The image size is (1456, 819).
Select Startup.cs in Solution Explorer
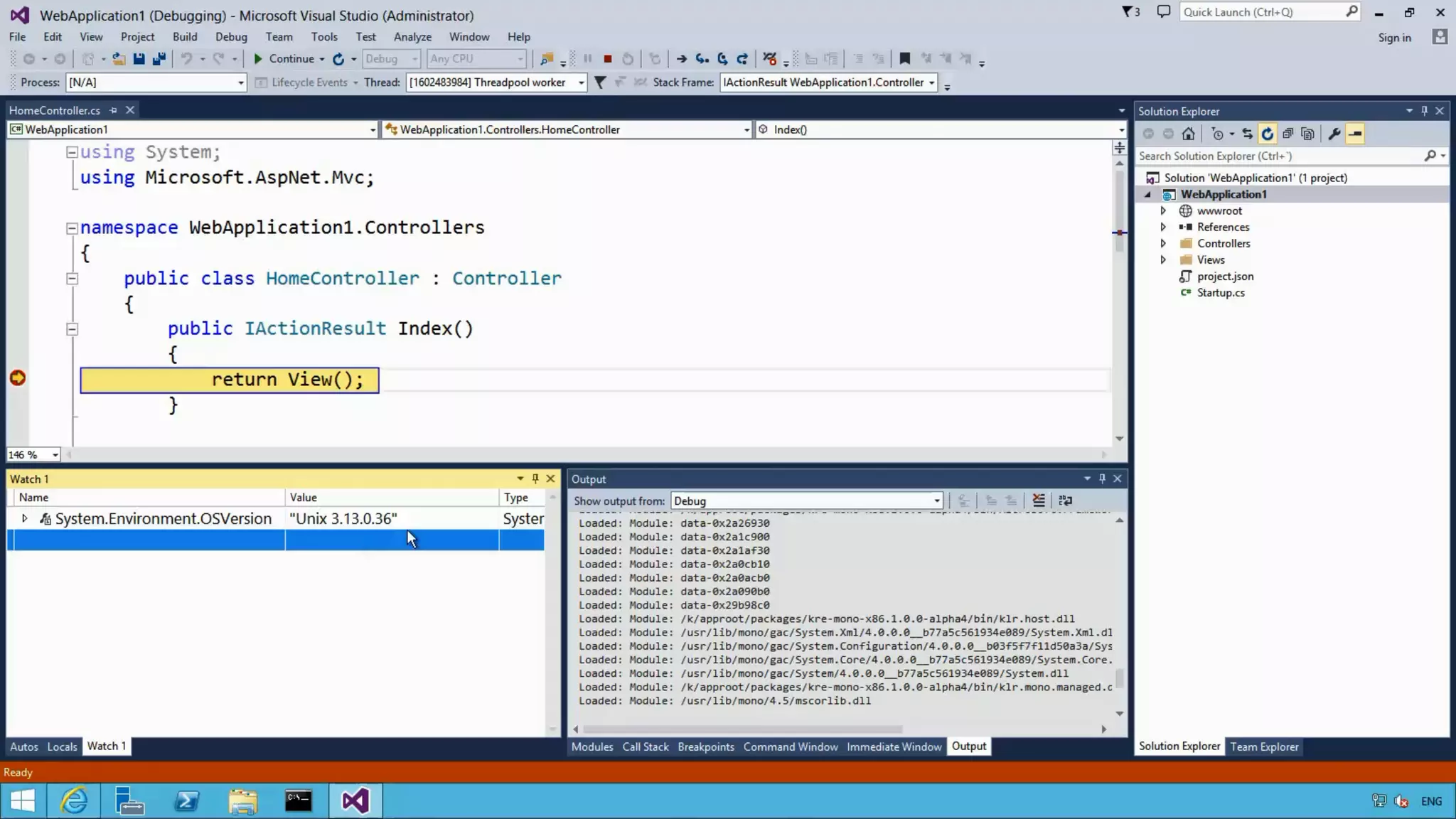[x=1220, y=293]
